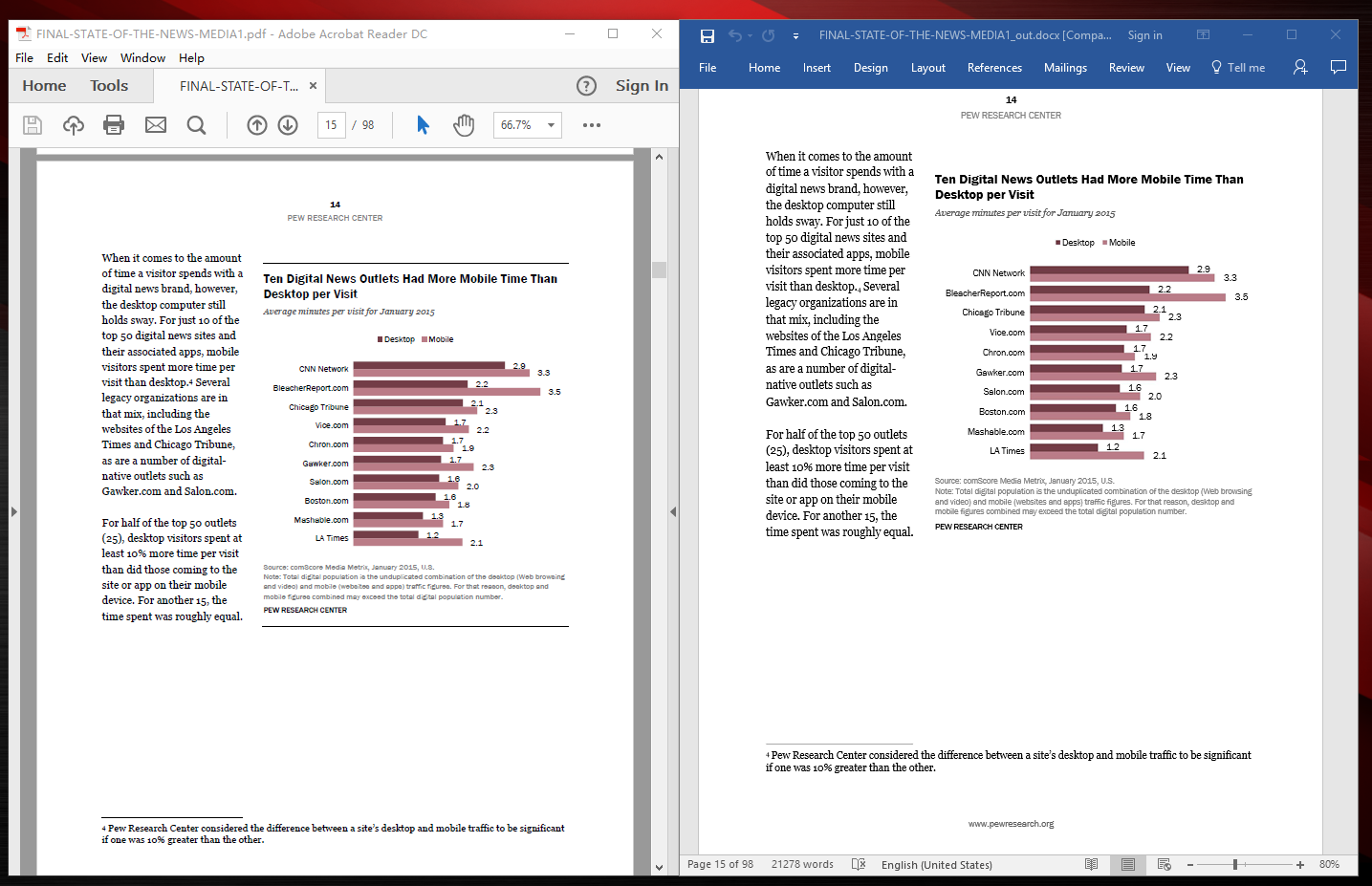Activate the Hand pan tool
1372x886 pixels.
(464, 125)
